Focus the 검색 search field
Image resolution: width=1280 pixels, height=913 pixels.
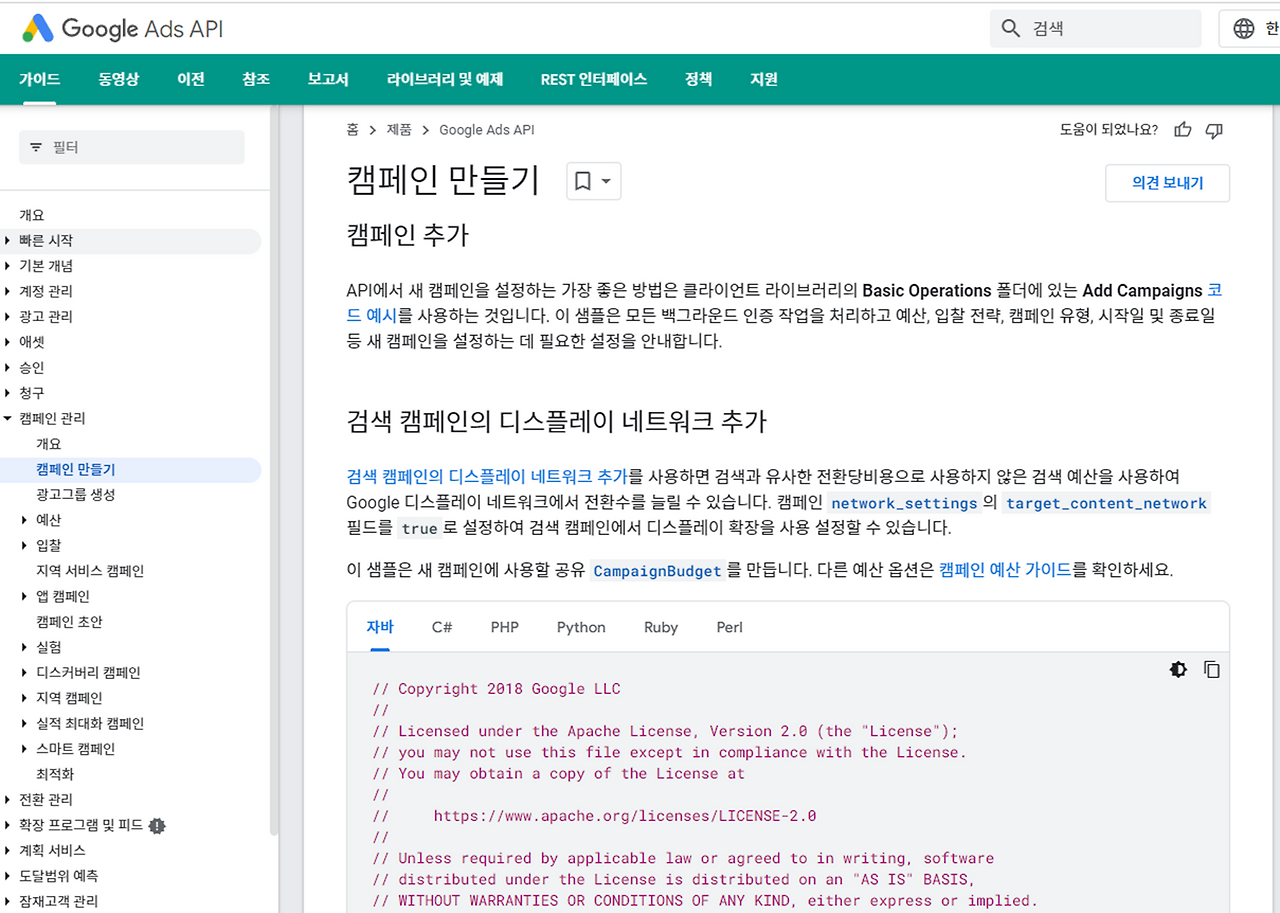(x=1095, y=28)
